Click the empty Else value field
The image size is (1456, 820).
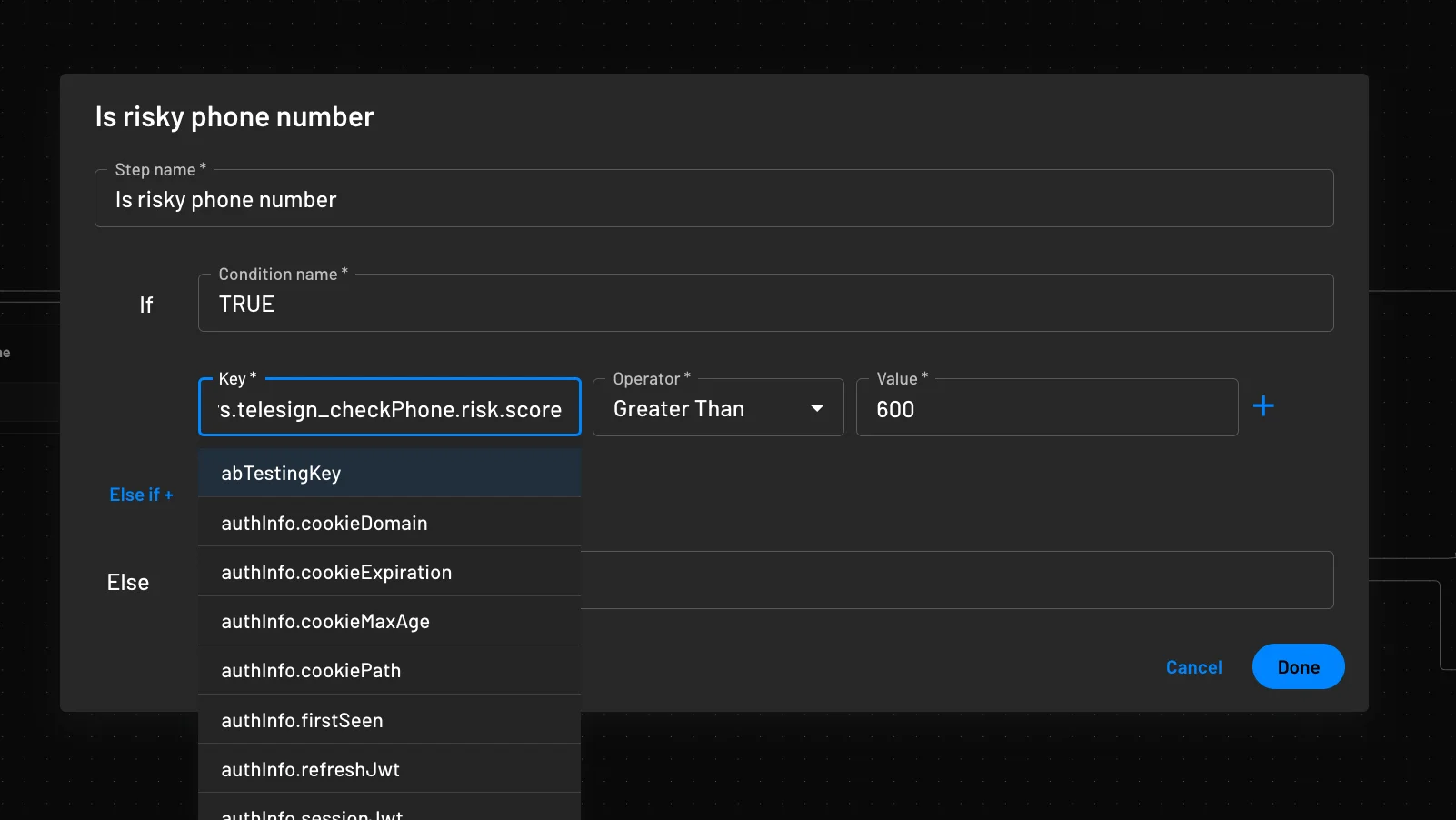[959, 580]
